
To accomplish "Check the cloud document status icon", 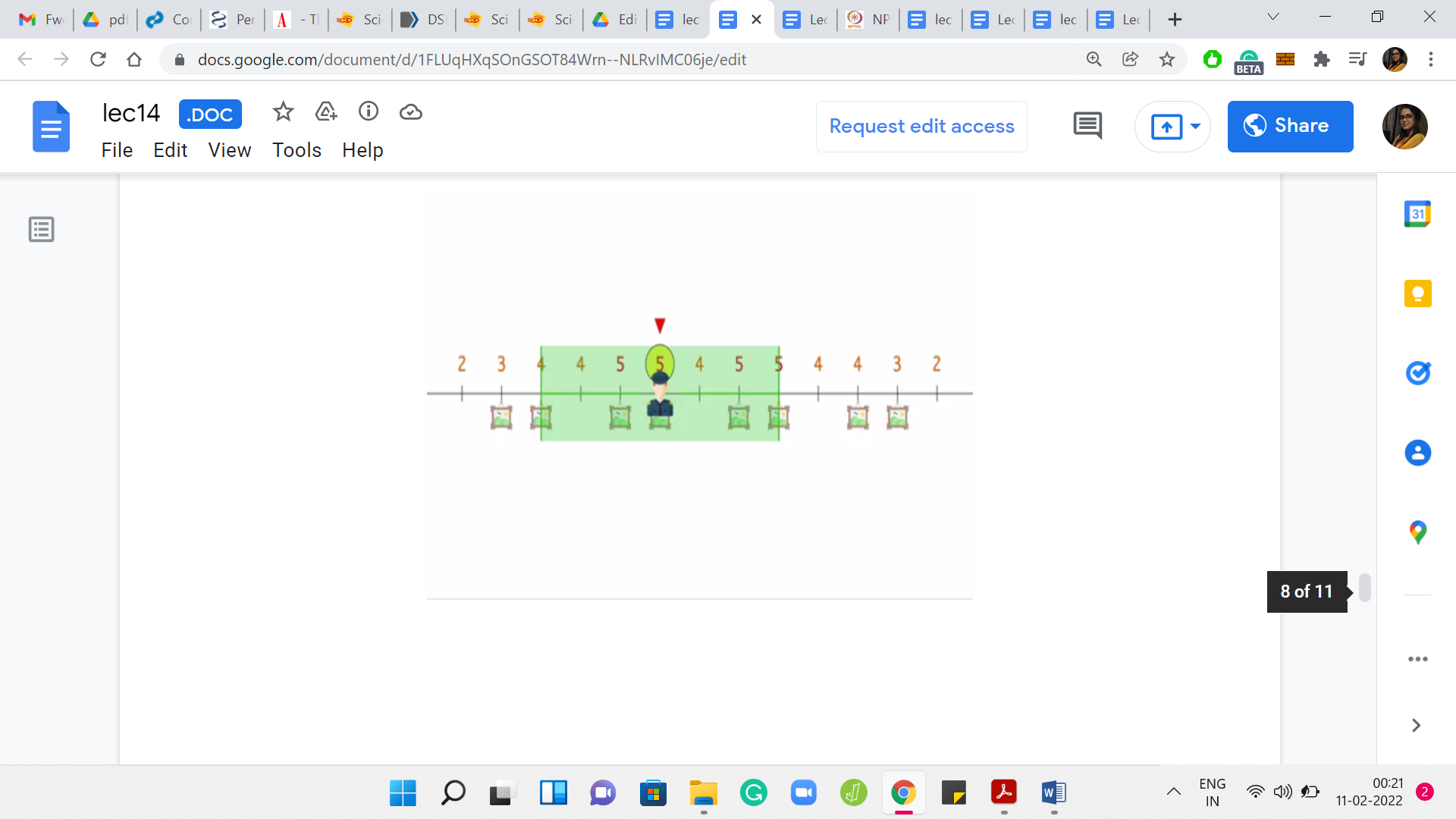I will (411, 112).
